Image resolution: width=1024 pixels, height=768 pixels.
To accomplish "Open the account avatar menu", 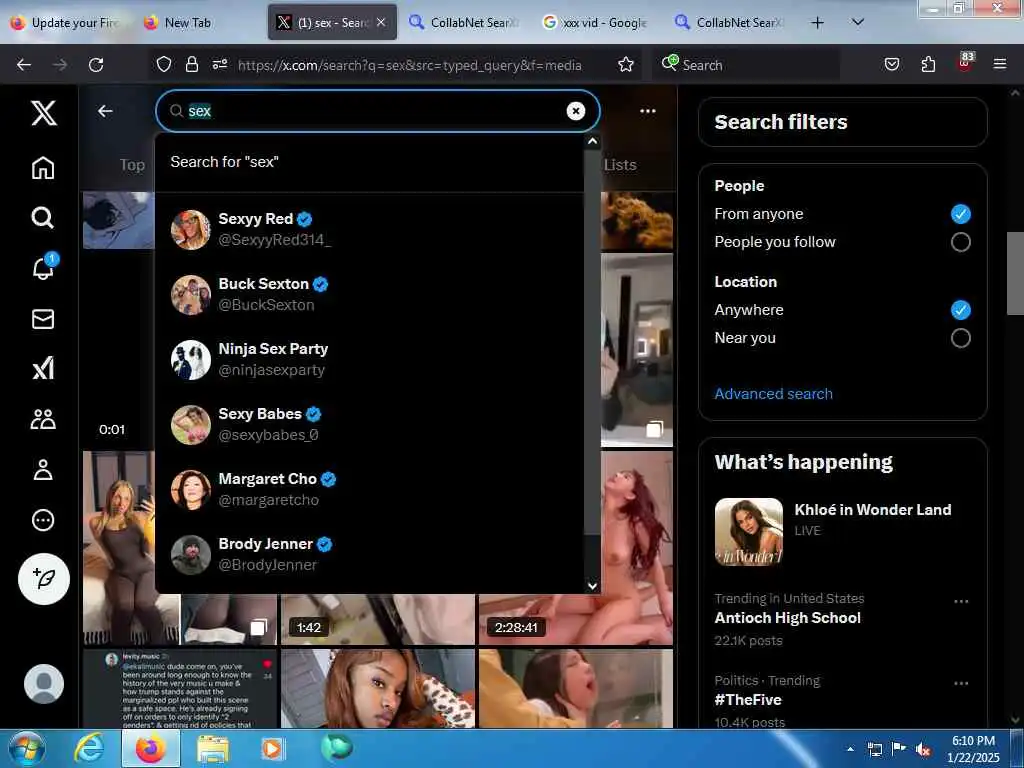I will tap(44, 684).
